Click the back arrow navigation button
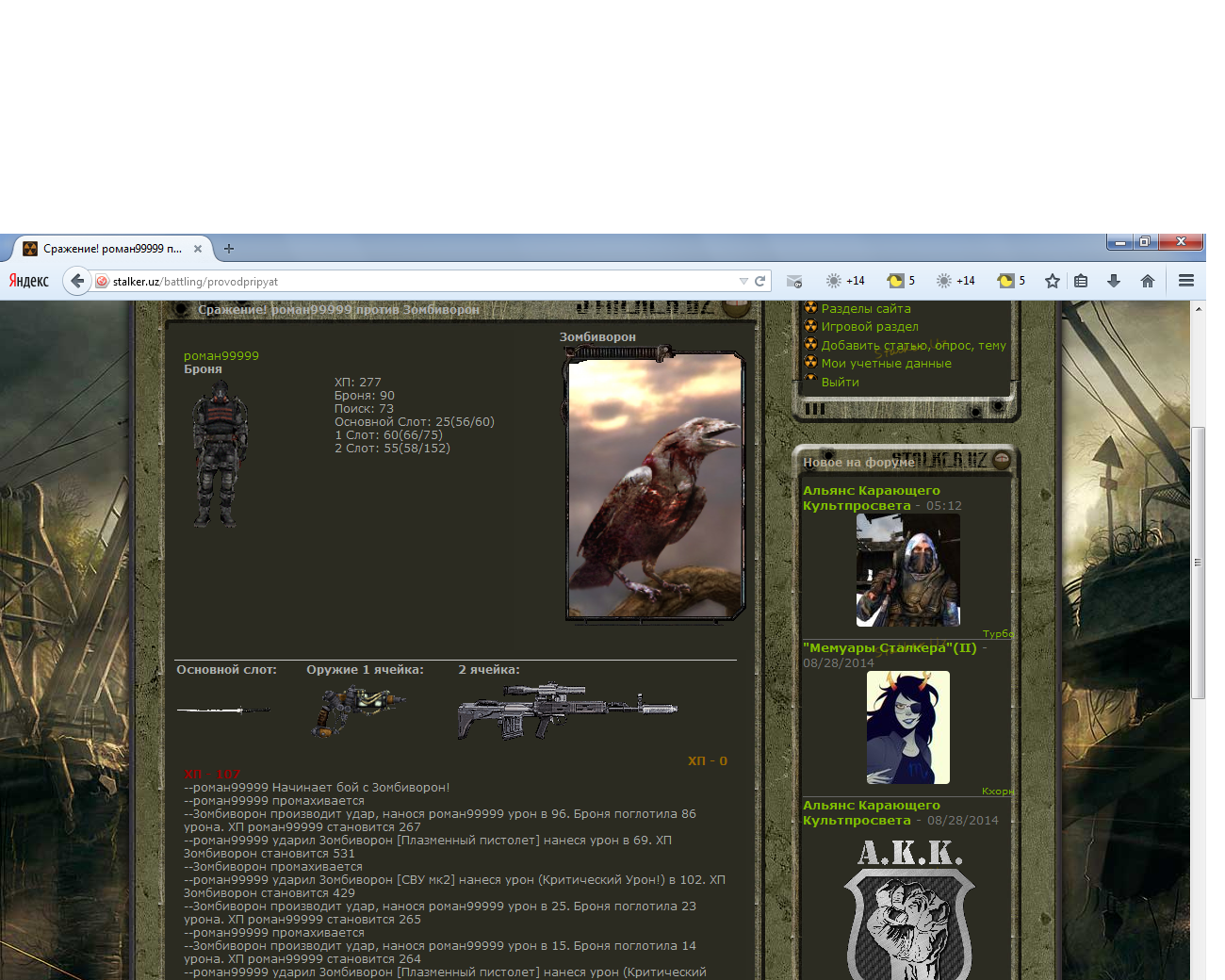The image size is (1225, 980). pos(77,281)
